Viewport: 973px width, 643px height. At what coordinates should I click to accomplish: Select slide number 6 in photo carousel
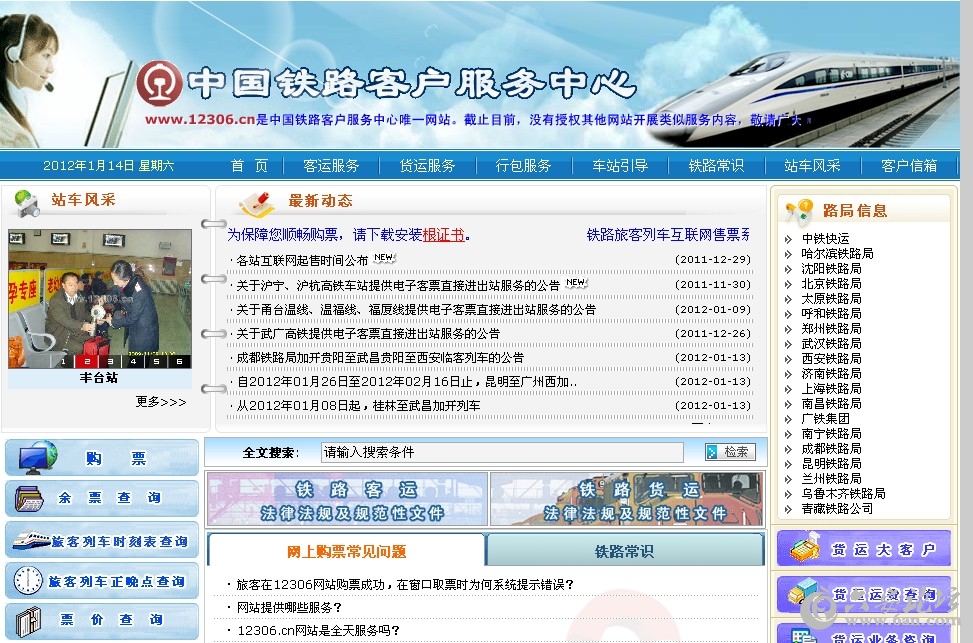click(x=180, y=360)
